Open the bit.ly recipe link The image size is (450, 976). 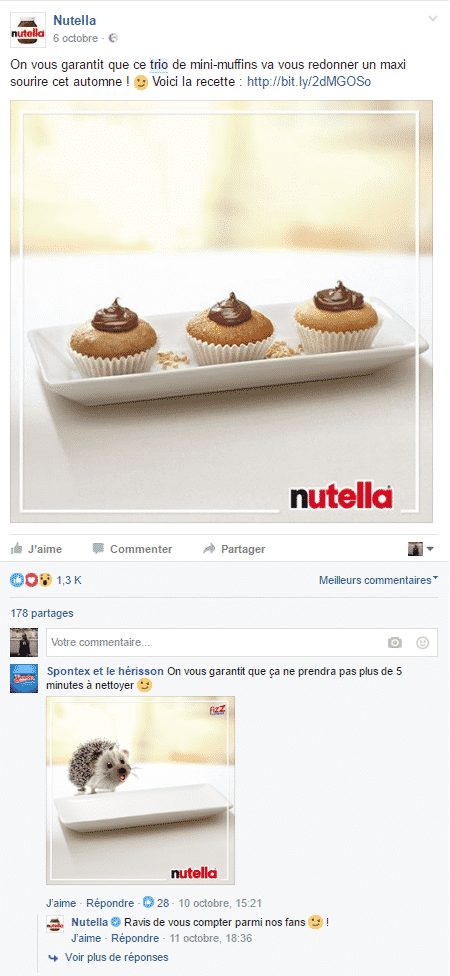[x=309, y=82]
